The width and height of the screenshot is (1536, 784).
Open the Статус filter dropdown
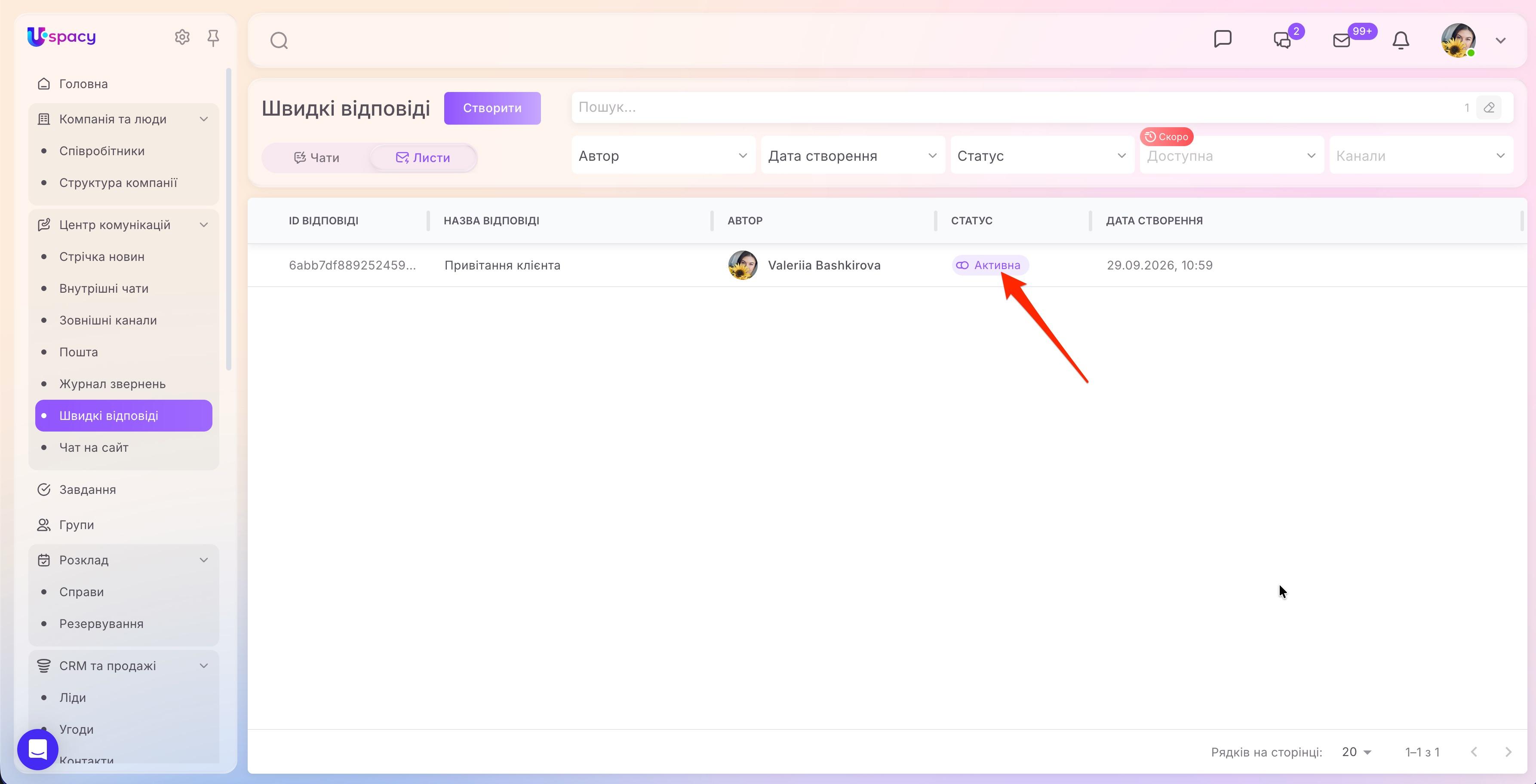[1042, 156]
